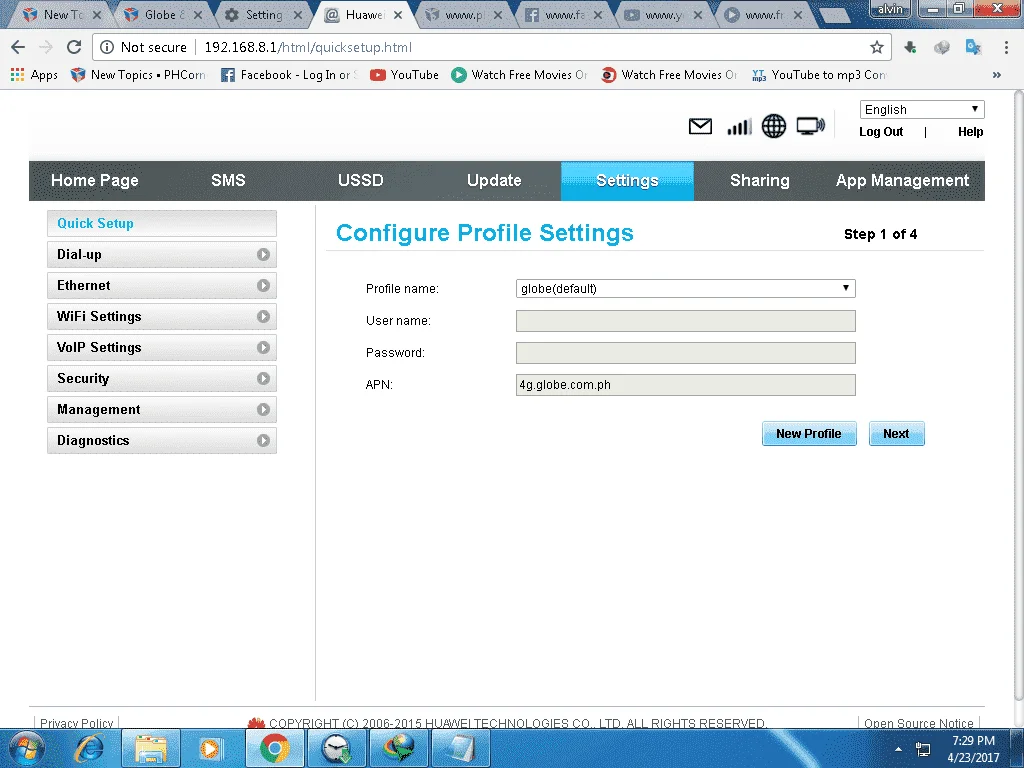Click the Password input field

pos(686,353)
